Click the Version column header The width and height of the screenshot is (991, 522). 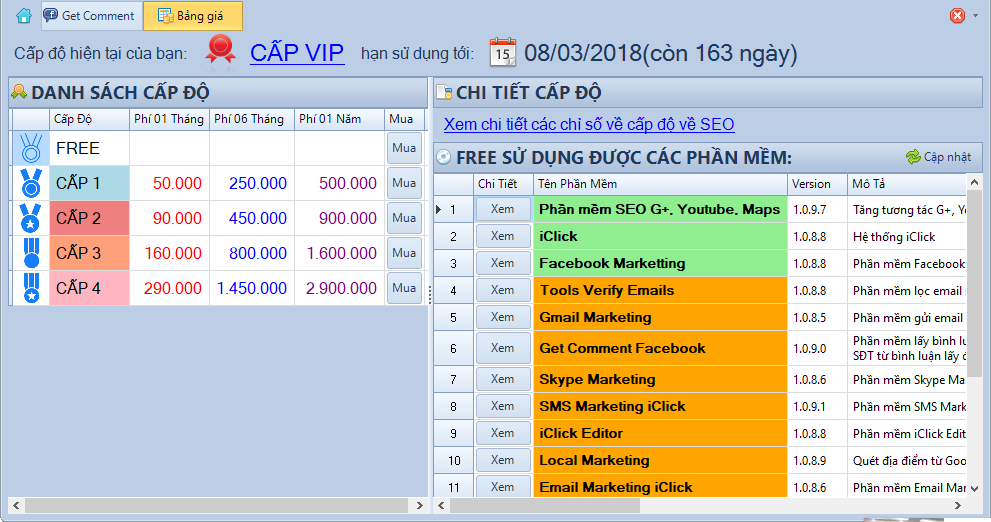pyautogui.click(x=817, y=184)
